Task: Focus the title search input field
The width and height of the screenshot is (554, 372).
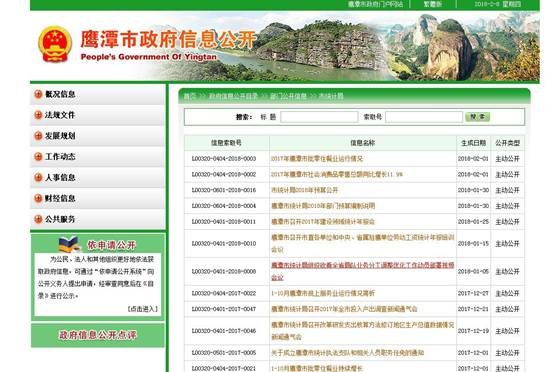Action: click(x=319, y=117)
